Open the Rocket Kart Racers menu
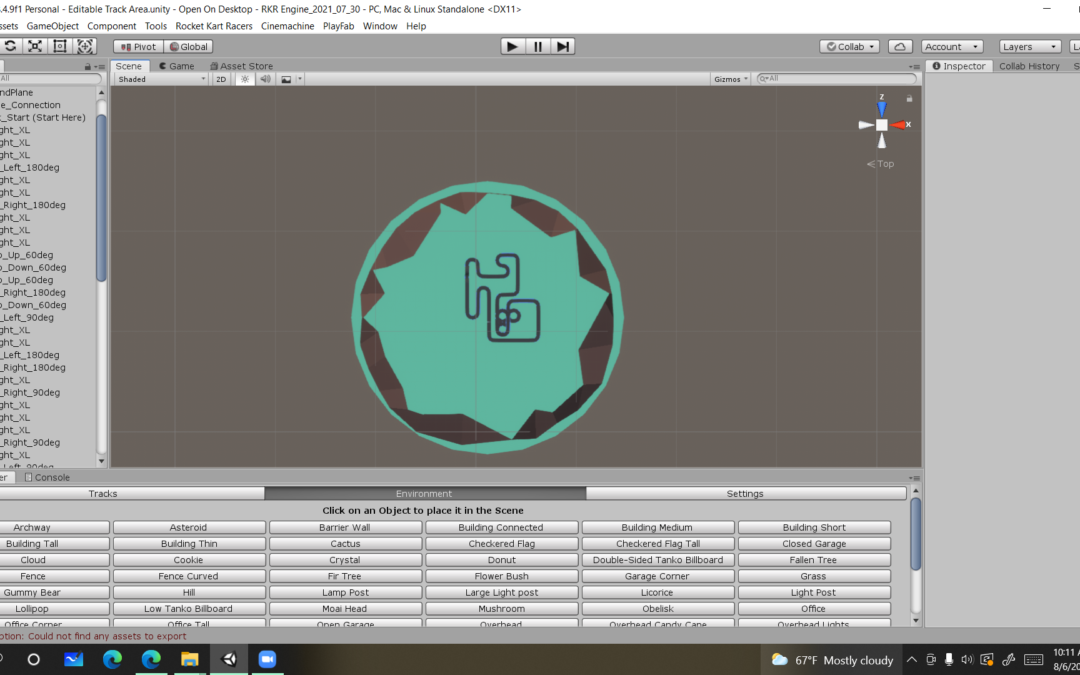This screenshot has width=1080, height=675. click(x=214, y=26)
